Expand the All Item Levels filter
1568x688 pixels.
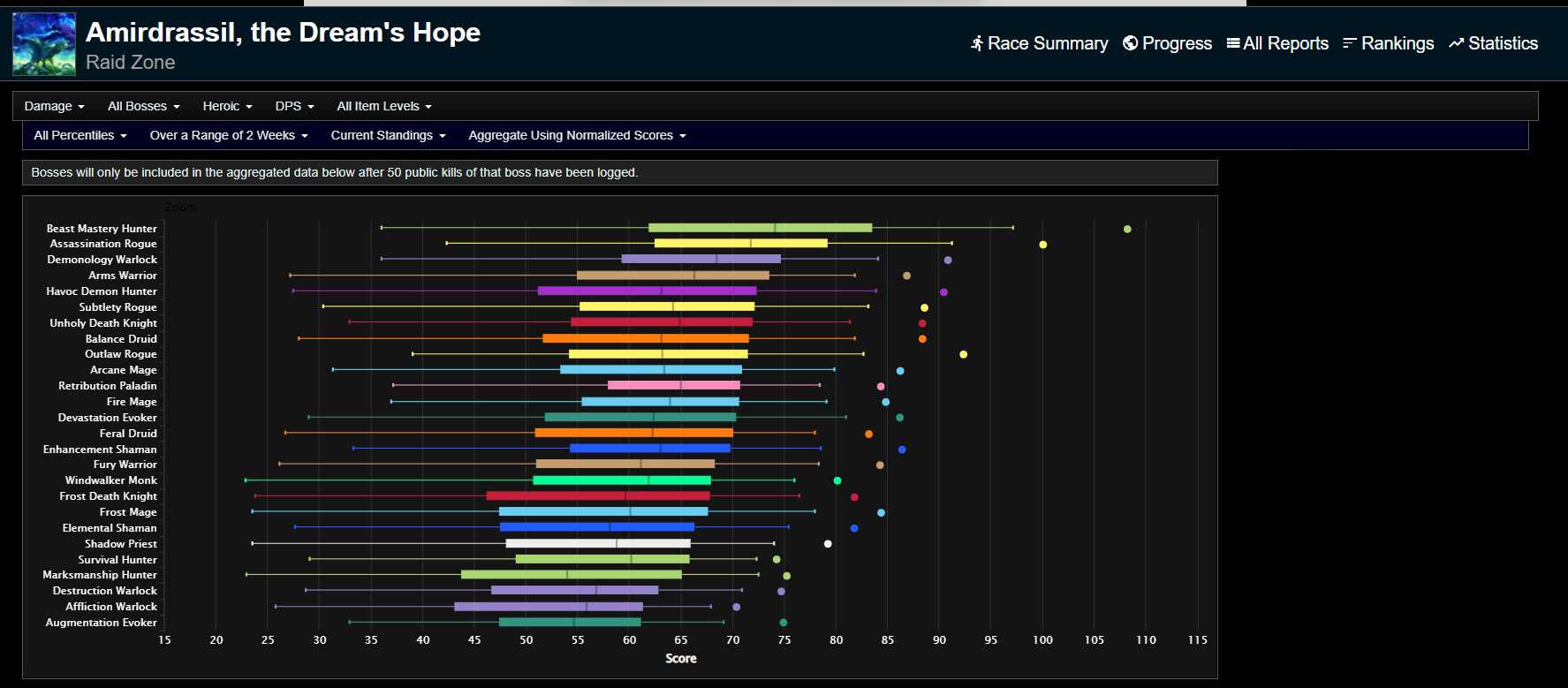tap(384, 106)
